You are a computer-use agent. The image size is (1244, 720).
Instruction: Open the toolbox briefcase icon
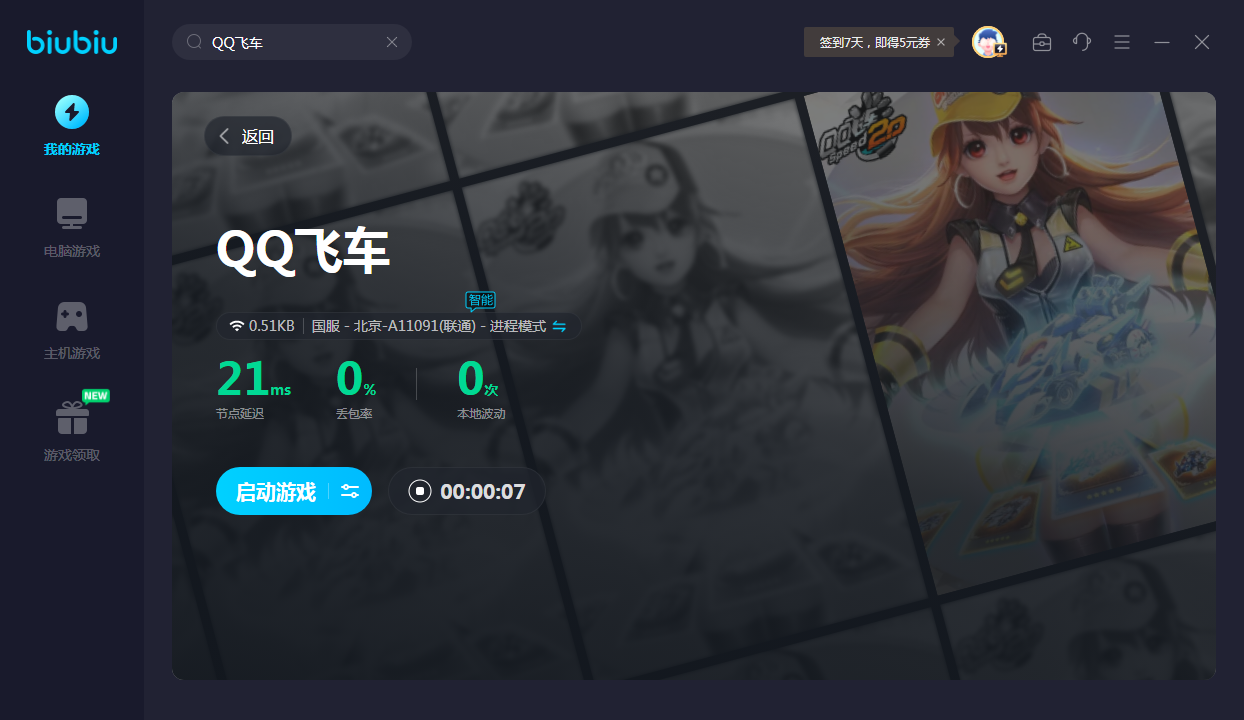click(1042, 42)
